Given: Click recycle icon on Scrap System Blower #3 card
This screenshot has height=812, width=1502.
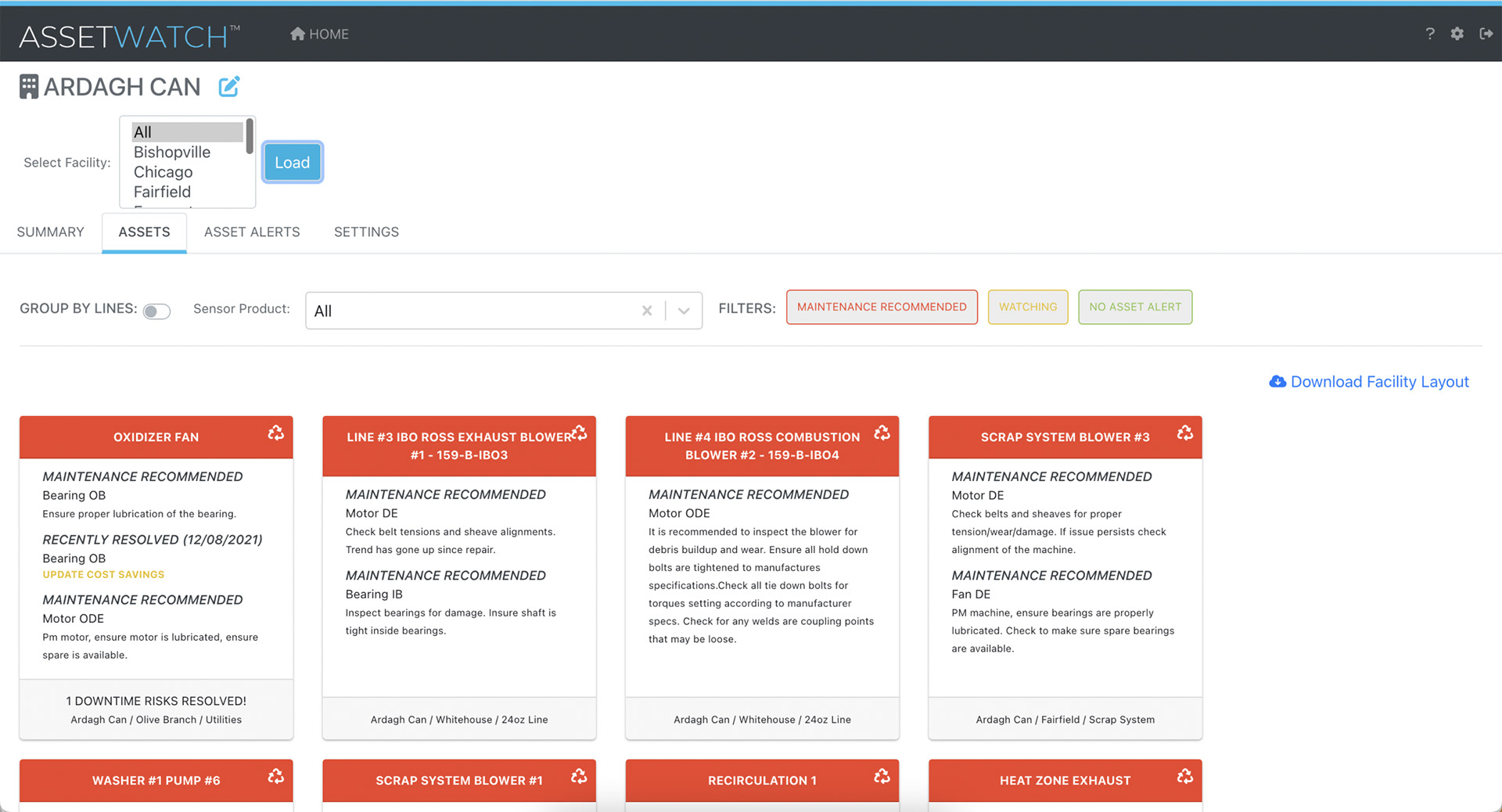Looking at the screenshot, I should pyautogui.click(x=1185, y=433).
